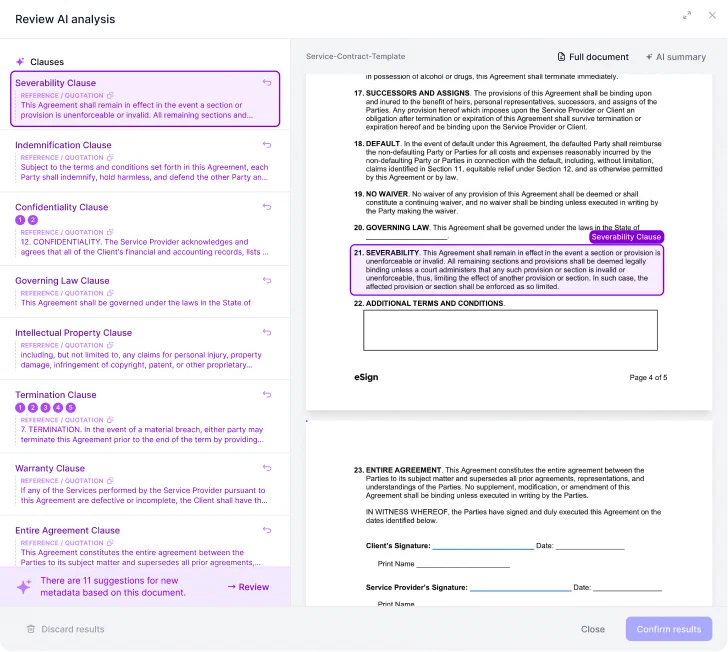
Task: Expand the dialog with the fullscreen icon
Action: point(687,15)
